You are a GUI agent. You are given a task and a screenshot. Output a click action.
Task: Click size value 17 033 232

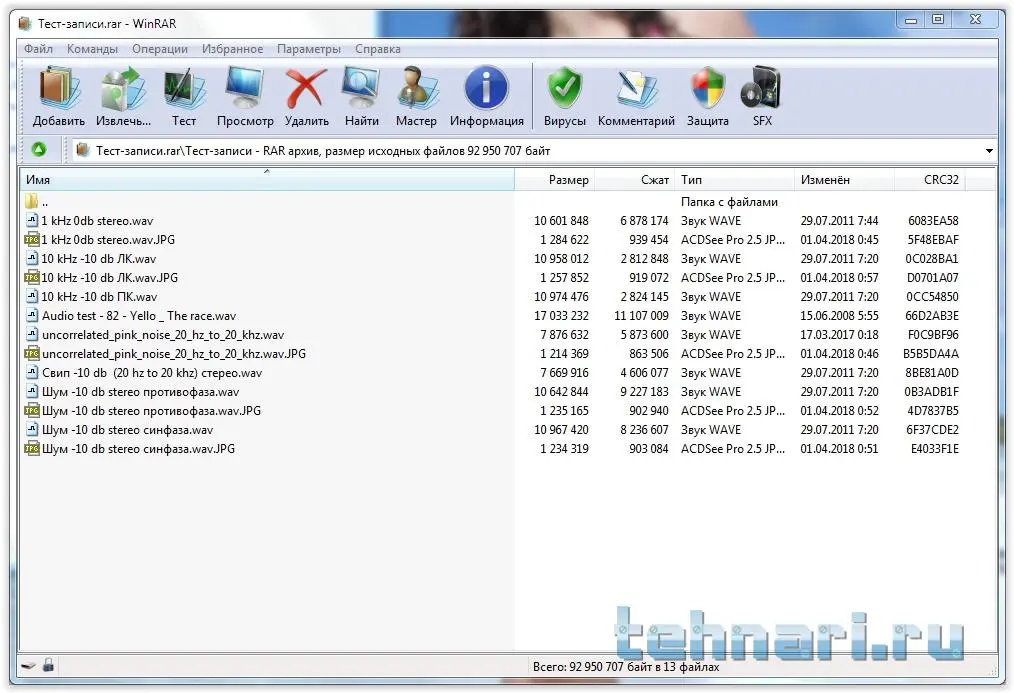pos(561,315)
